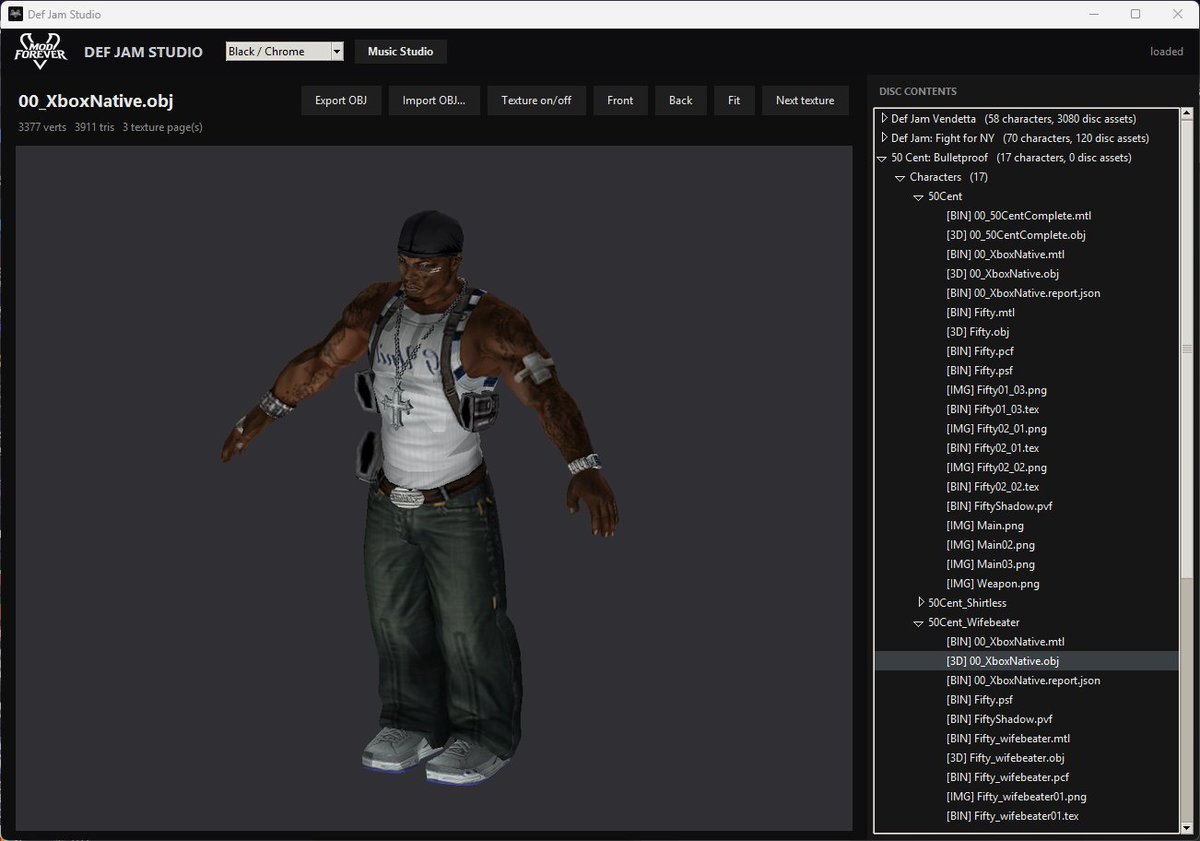Select [3D] 00_50CentComplete.obj
The width and height of the screenshot is (1200, 841).
(1015, 235)
